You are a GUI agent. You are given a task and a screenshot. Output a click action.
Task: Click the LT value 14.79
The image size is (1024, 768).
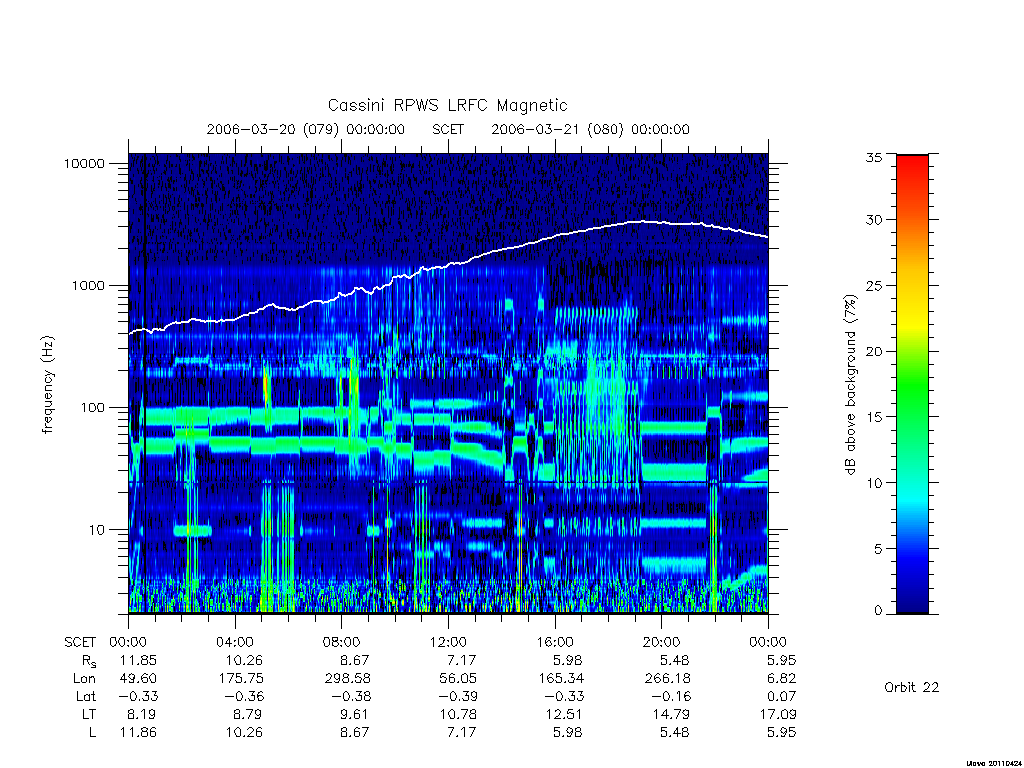[x=671, y=714]
